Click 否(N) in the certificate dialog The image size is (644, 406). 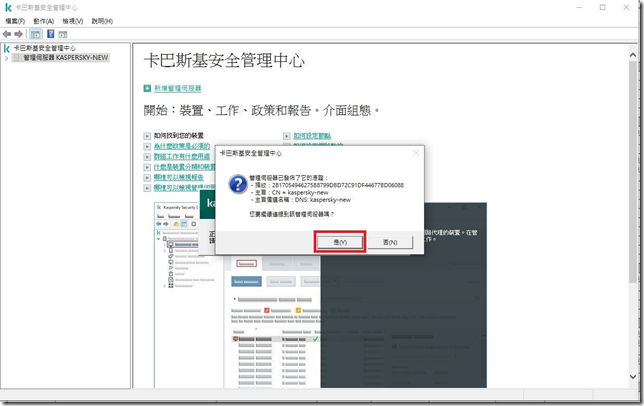(x=389, y=242)
